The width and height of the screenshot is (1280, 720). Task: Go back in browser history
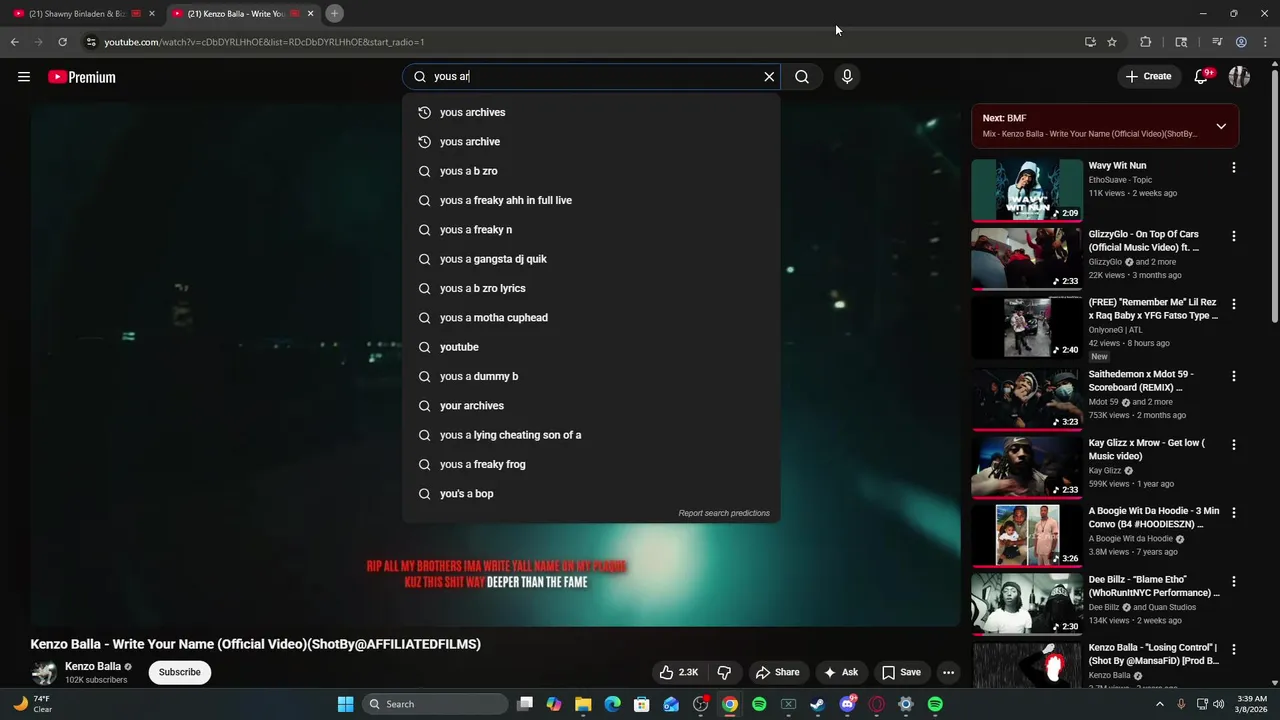coord(14,42)
